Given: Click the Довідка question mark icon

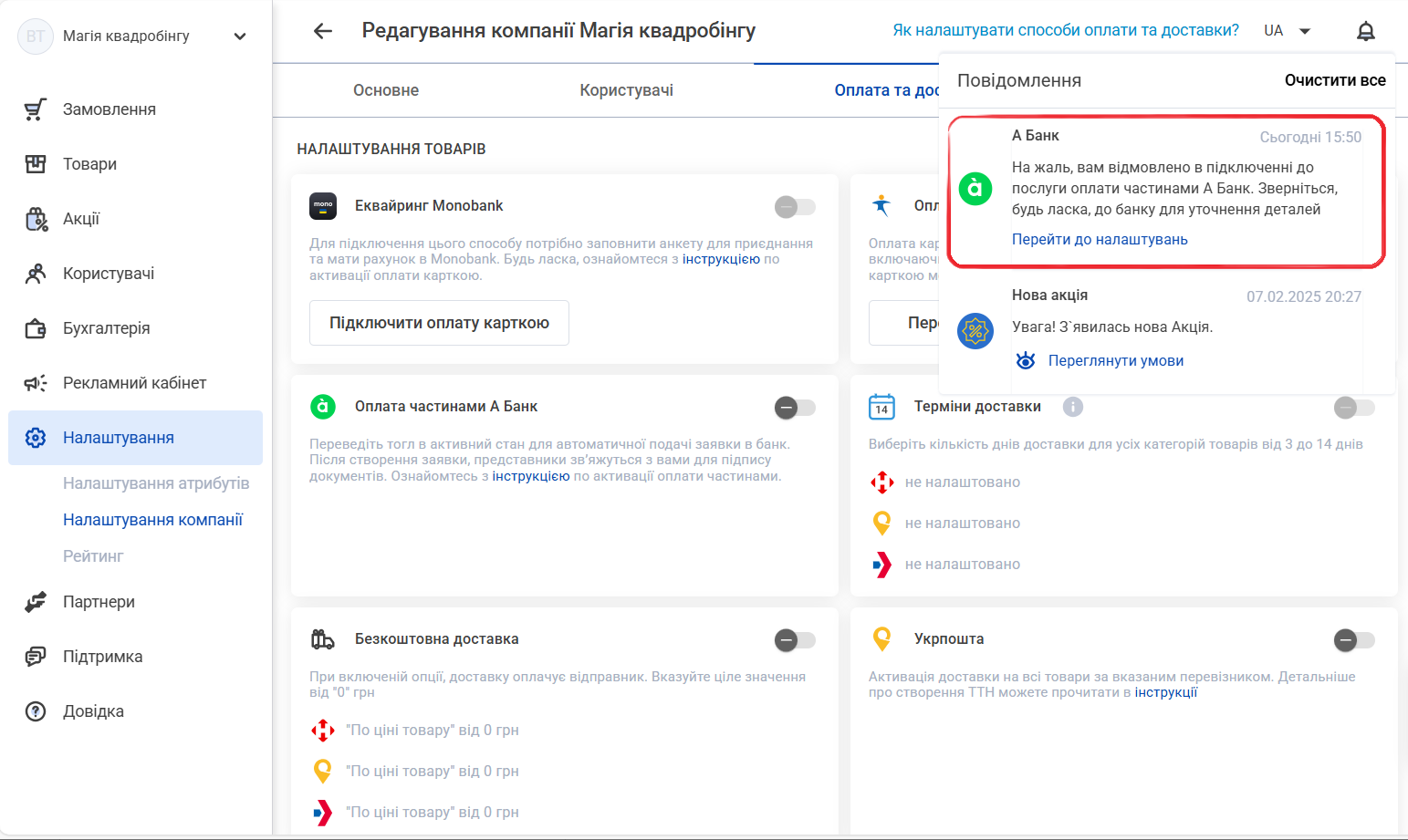Looking at the screenshot, I should 36,711.
